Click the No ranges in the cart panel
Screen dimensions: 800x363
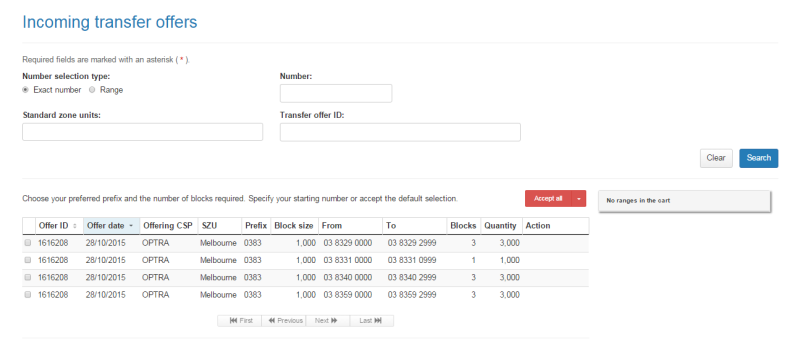[x=684, y=201]
